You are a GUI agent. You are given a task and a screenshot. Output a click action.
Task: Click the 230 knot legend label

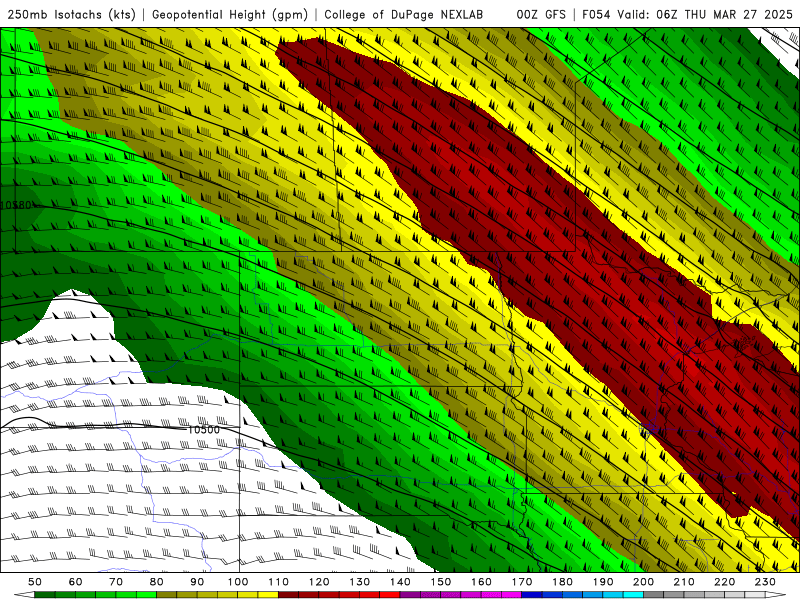[765, 582]
